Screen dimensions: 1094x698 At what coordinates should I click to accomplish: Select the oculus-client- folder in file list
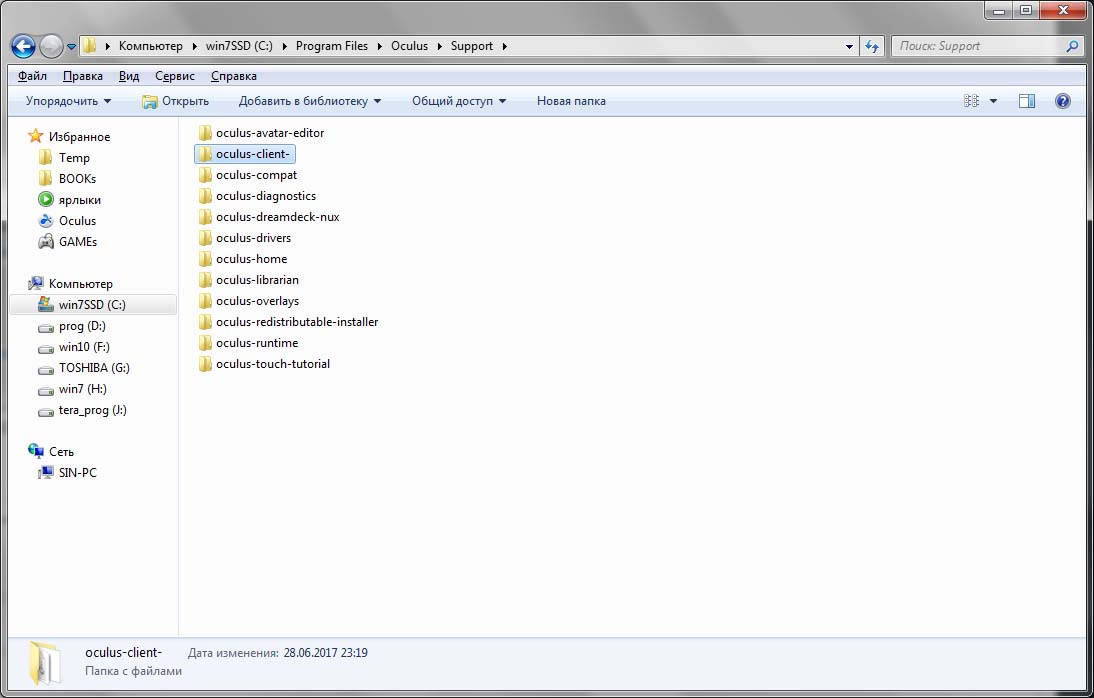point(245,154)
